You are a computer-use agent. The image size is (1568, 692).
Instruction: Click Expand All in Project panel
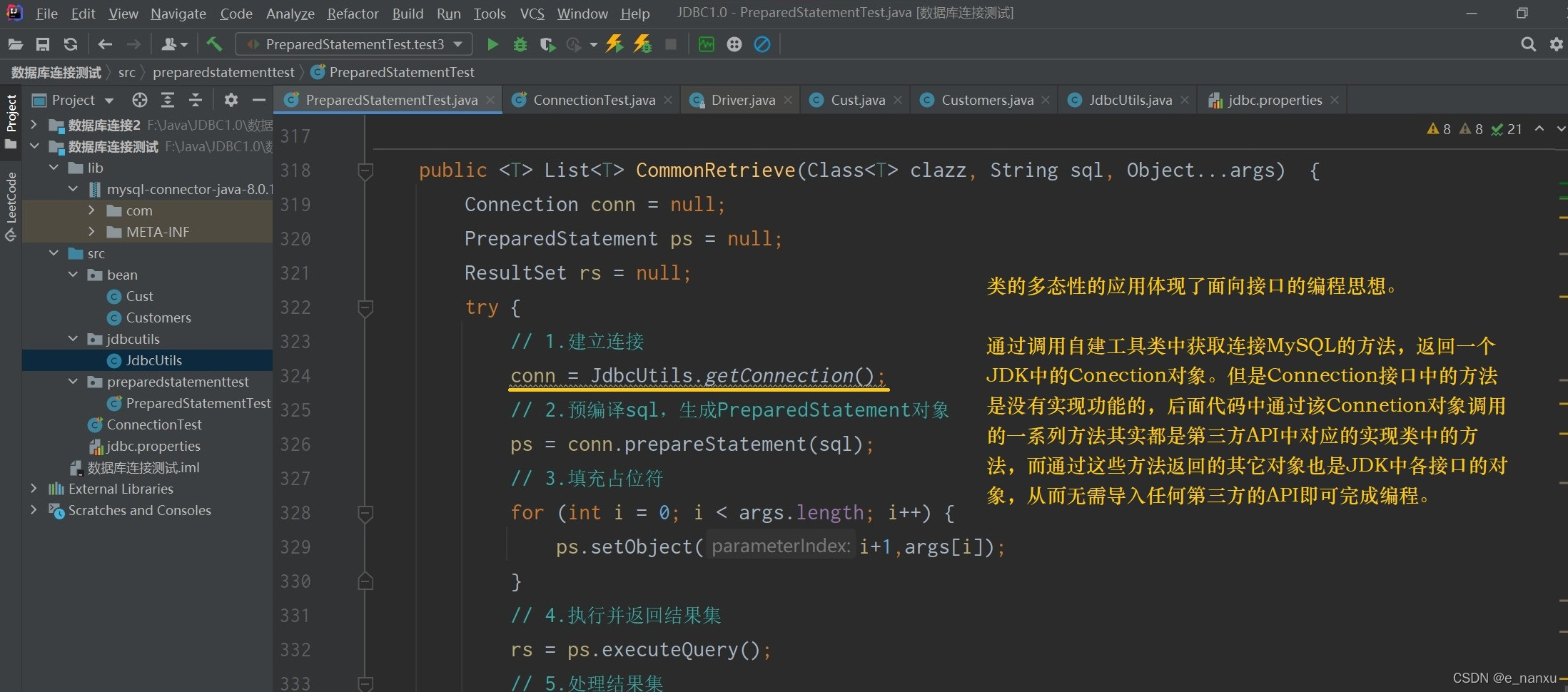pyautogui.click(x=168, y=100)
